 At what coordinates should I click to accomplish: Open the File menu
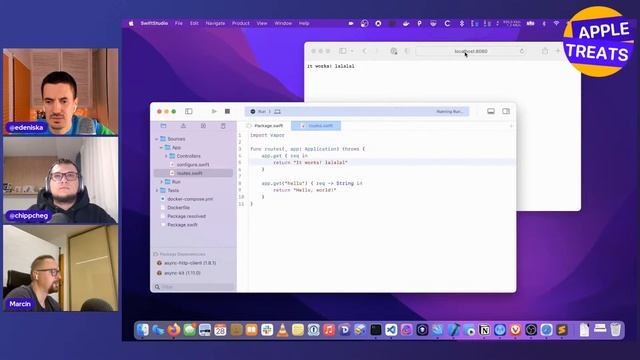coord(179,24)
